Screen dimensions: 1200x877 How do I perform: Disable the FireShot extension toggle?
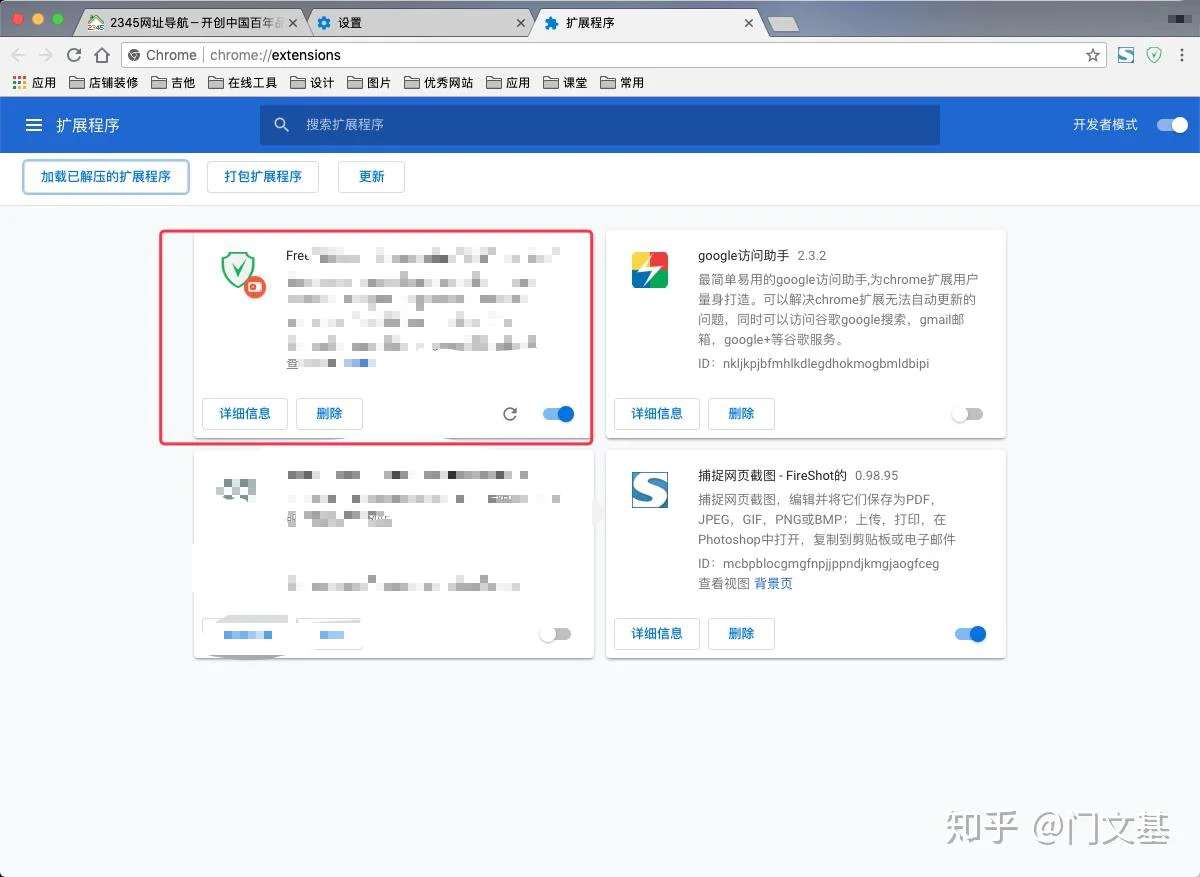point(970,634)
